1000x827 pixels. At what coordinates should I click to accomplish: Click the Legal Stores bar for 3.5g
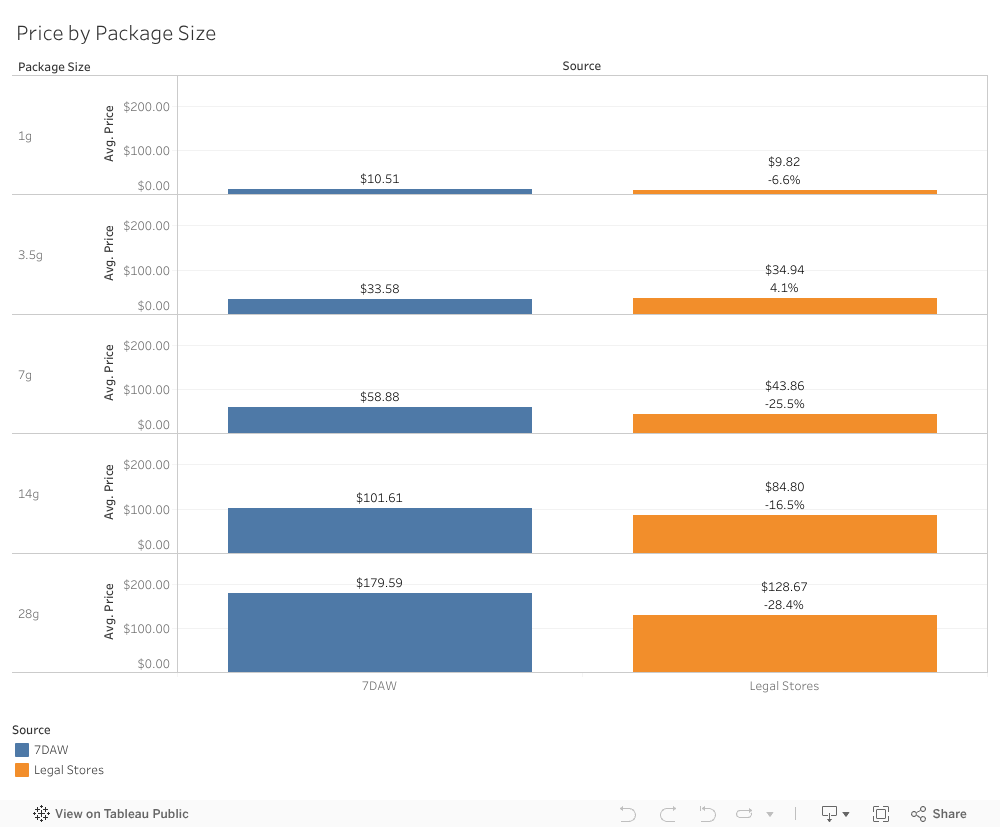tap(784, 306)
